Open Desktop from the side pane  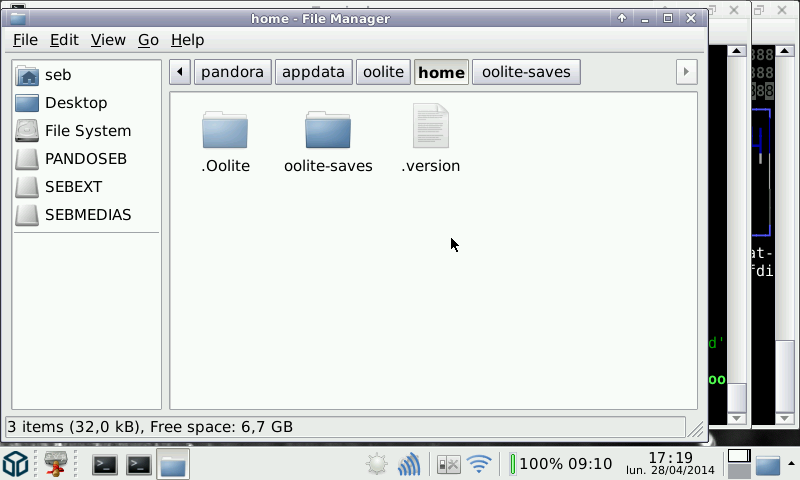[x=75, y=103]
